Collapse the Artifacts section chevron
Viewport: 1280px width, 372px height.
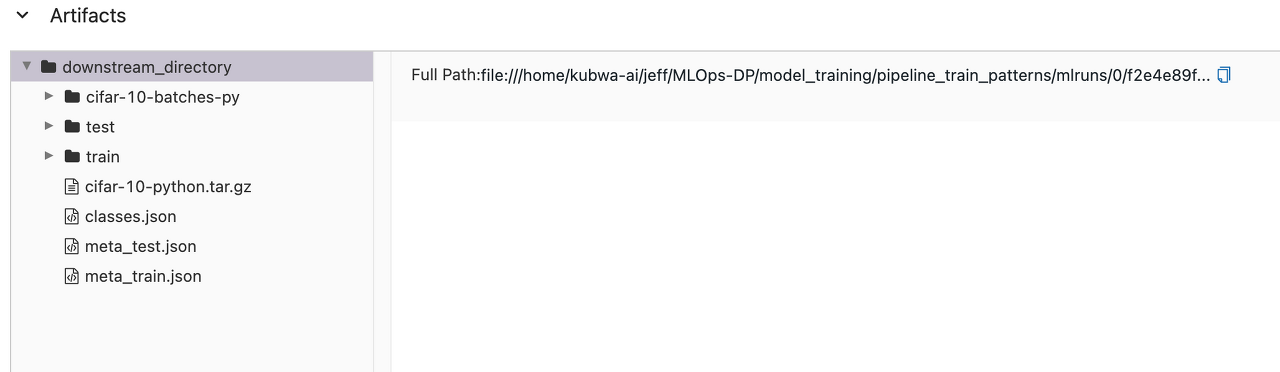click(22, 16)
